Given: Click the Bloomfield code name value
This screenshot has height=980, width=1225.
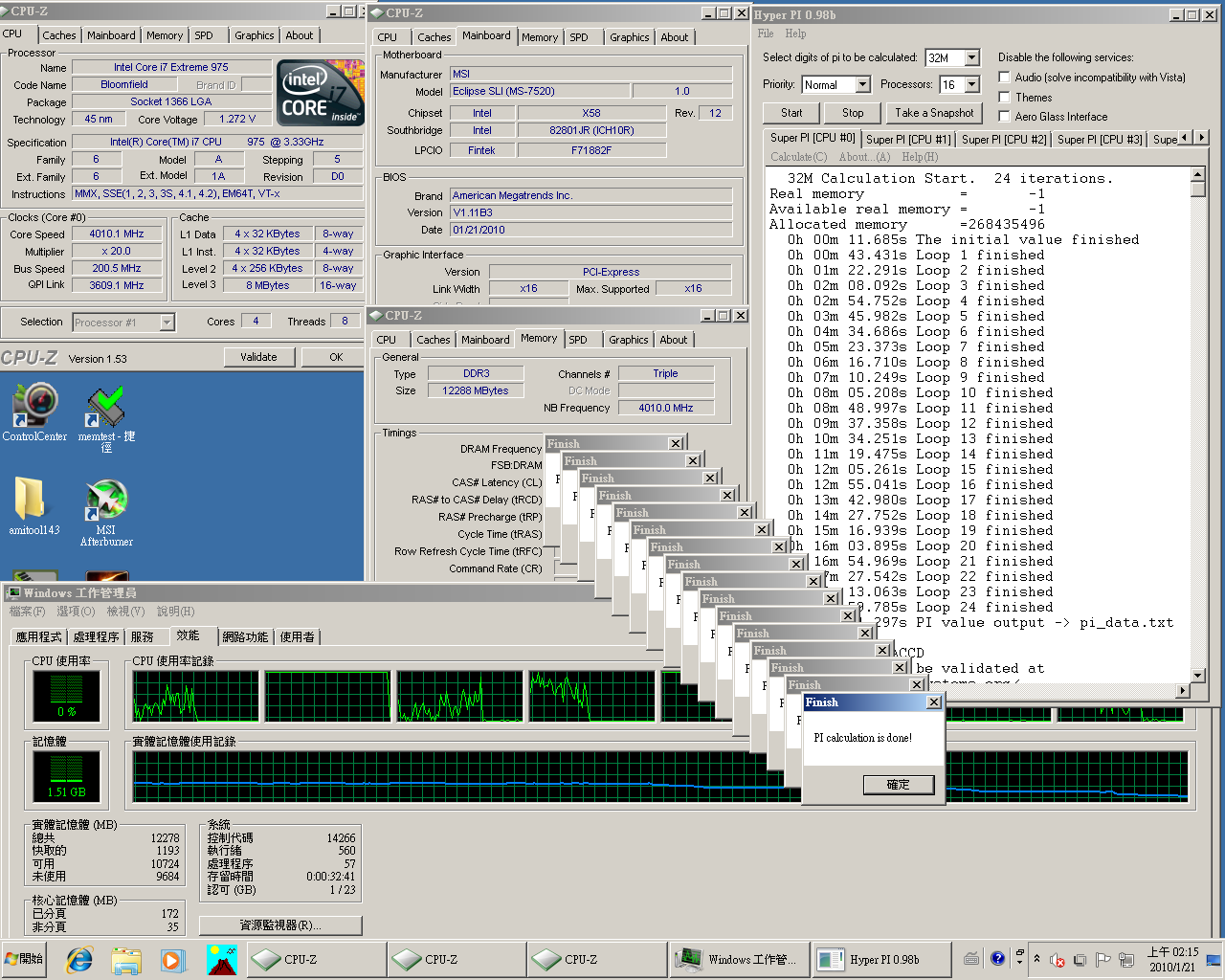Looking at the screenshot, I should [x=124, y=84].
